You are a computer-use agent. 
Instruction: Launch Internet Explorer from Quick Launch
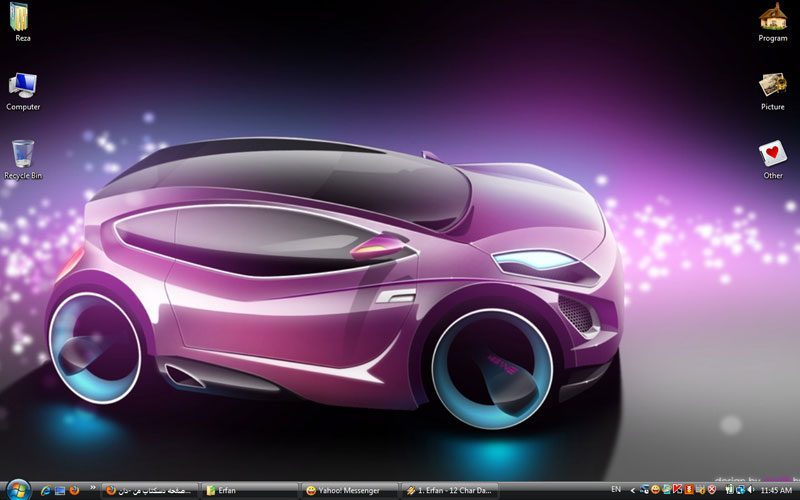point(46,490)
